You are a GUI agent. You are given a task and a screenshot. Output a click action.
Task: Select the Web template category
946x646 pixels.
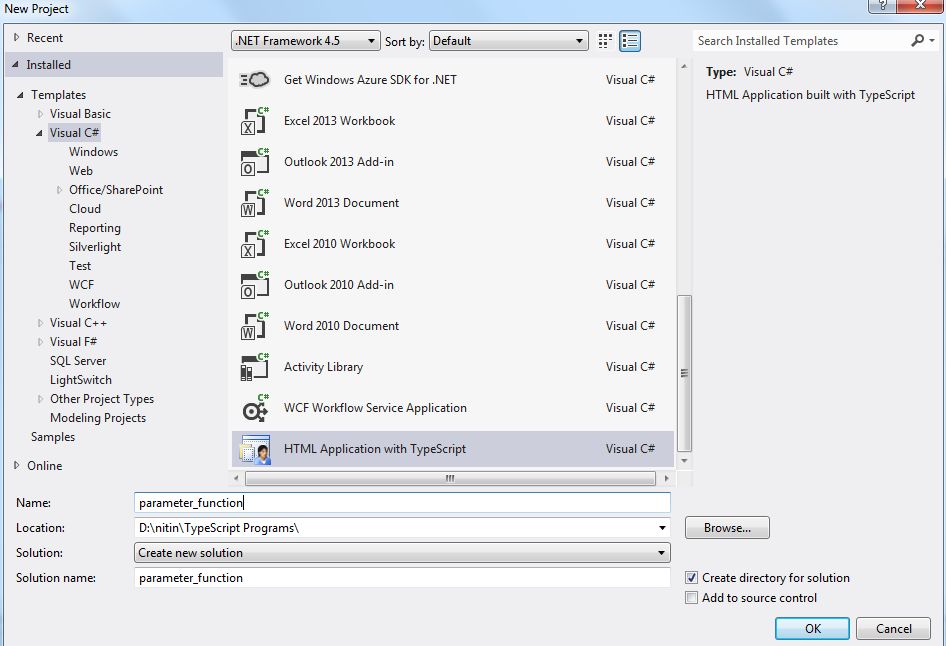(x=81, y=171)
